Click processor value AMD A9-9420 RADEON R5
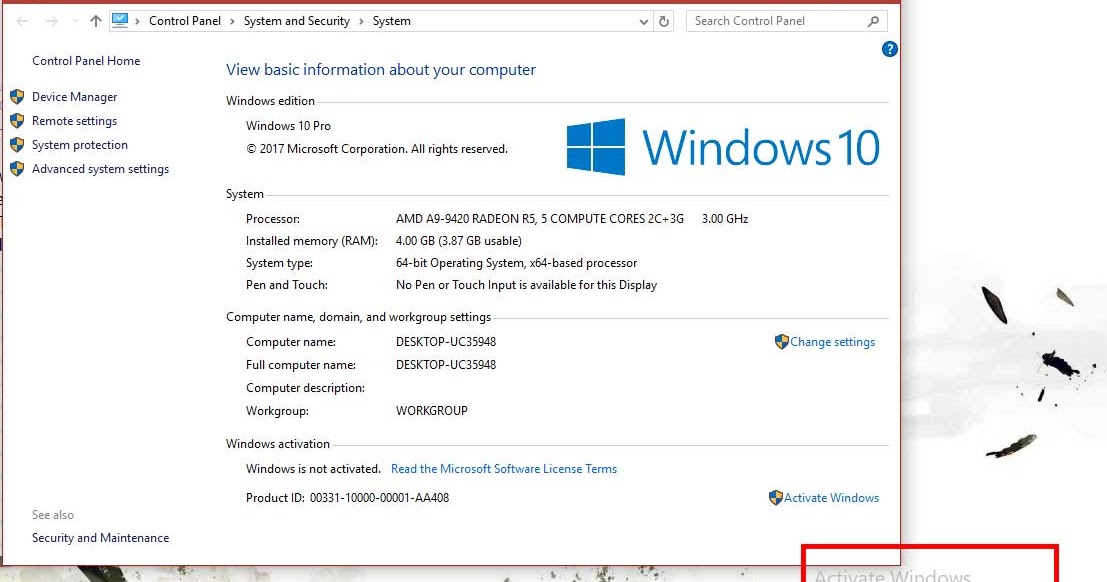This screenshot has width=1107, height=582. [540, 219]
